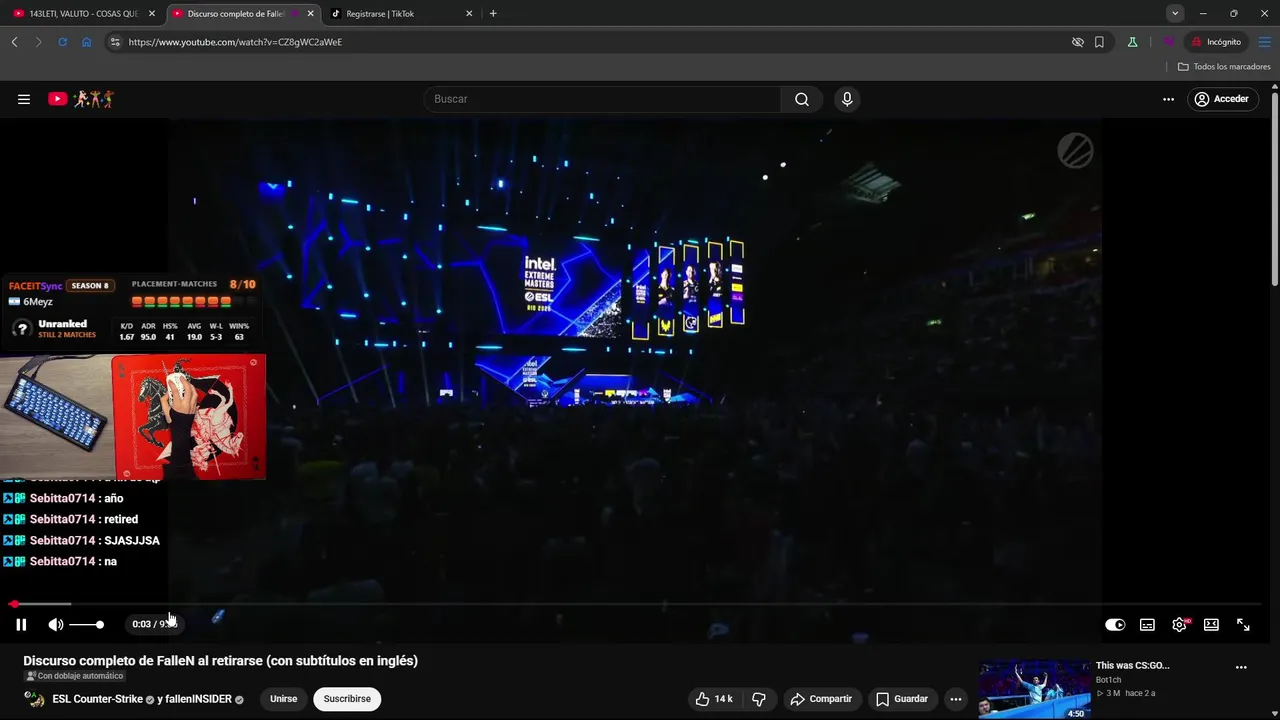Close the '143LETI, VALUTO' tab

click(x=152, y=14)
